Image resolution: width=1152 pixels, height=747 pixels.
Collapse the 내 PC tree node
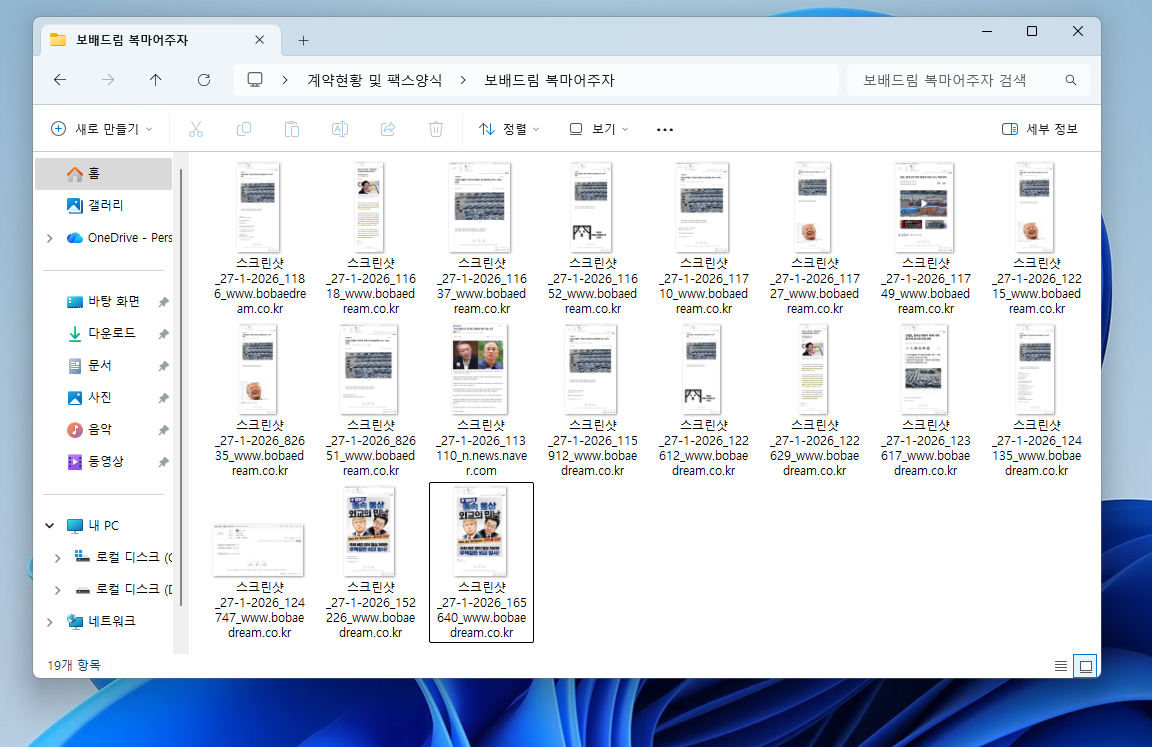[x=50, y=525]
